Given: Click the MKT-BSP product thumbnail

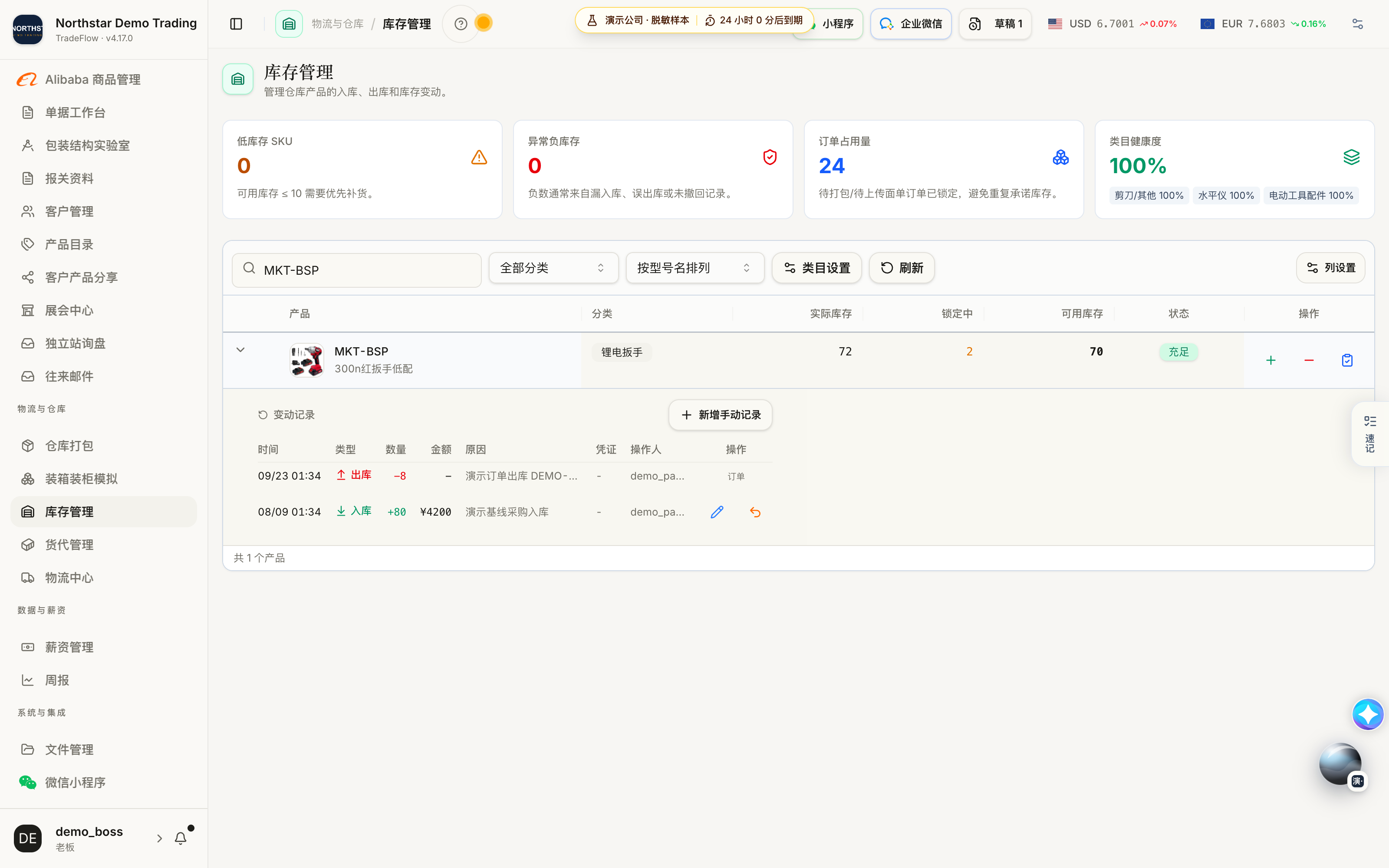Looking at the screenshot, I should [x=307, y=360].
